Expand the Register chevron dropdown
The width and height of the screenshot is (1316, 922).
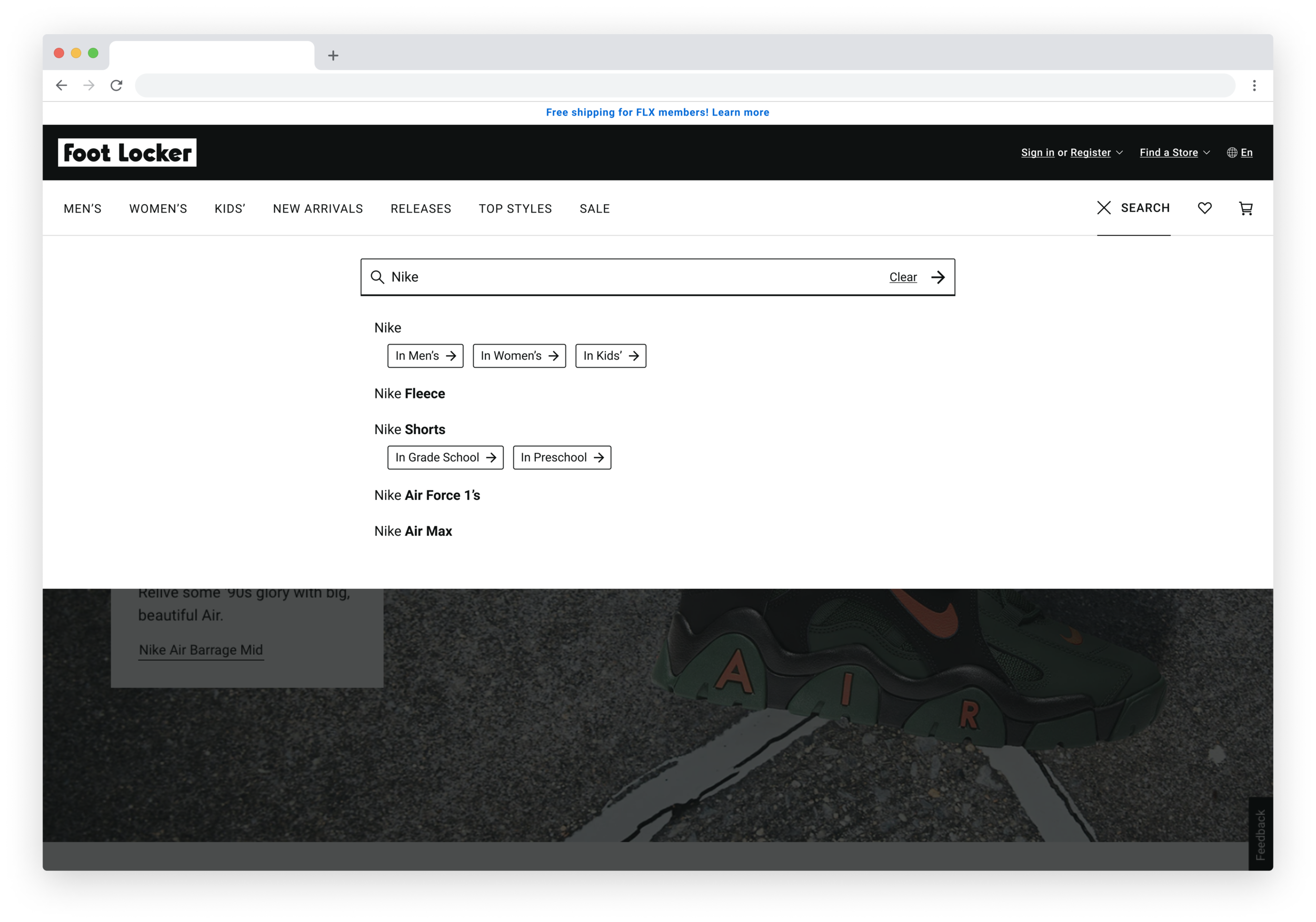click(x=1120, y=153)
